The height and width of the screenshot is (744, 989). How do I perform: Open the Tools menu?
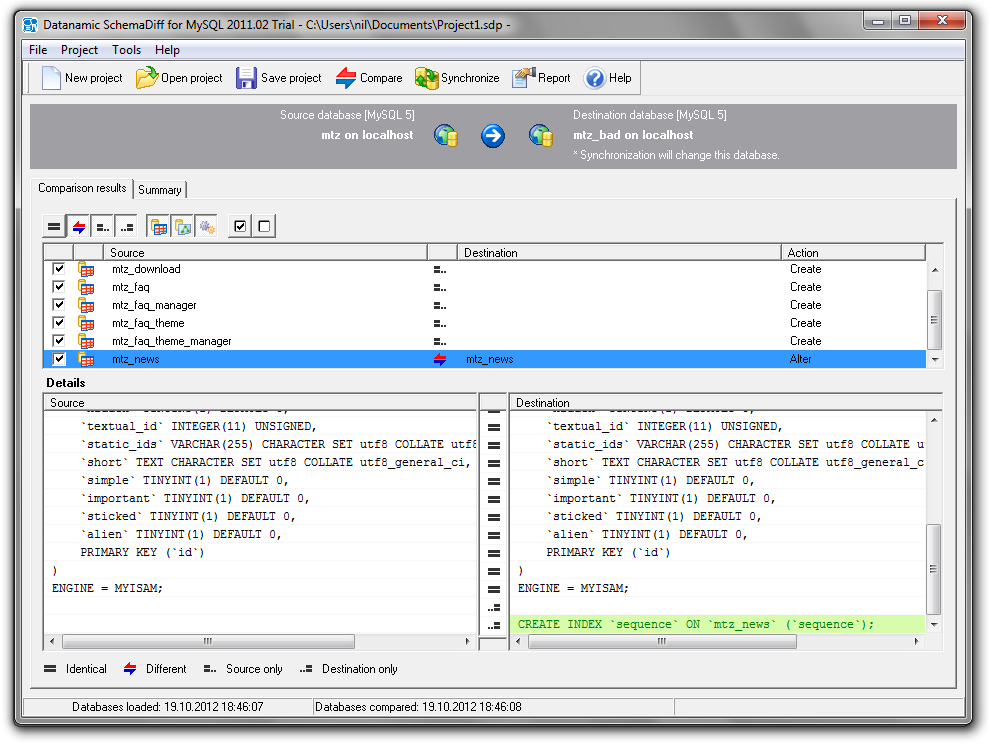point(126,50)
